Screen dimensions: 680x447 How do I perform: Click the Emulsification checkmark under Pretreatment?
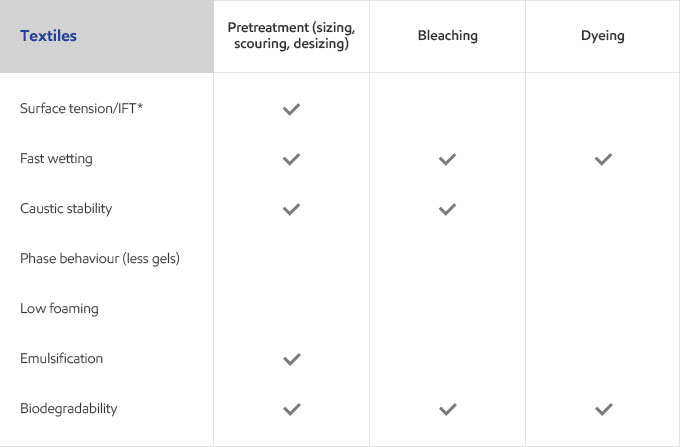pos(291,359)
